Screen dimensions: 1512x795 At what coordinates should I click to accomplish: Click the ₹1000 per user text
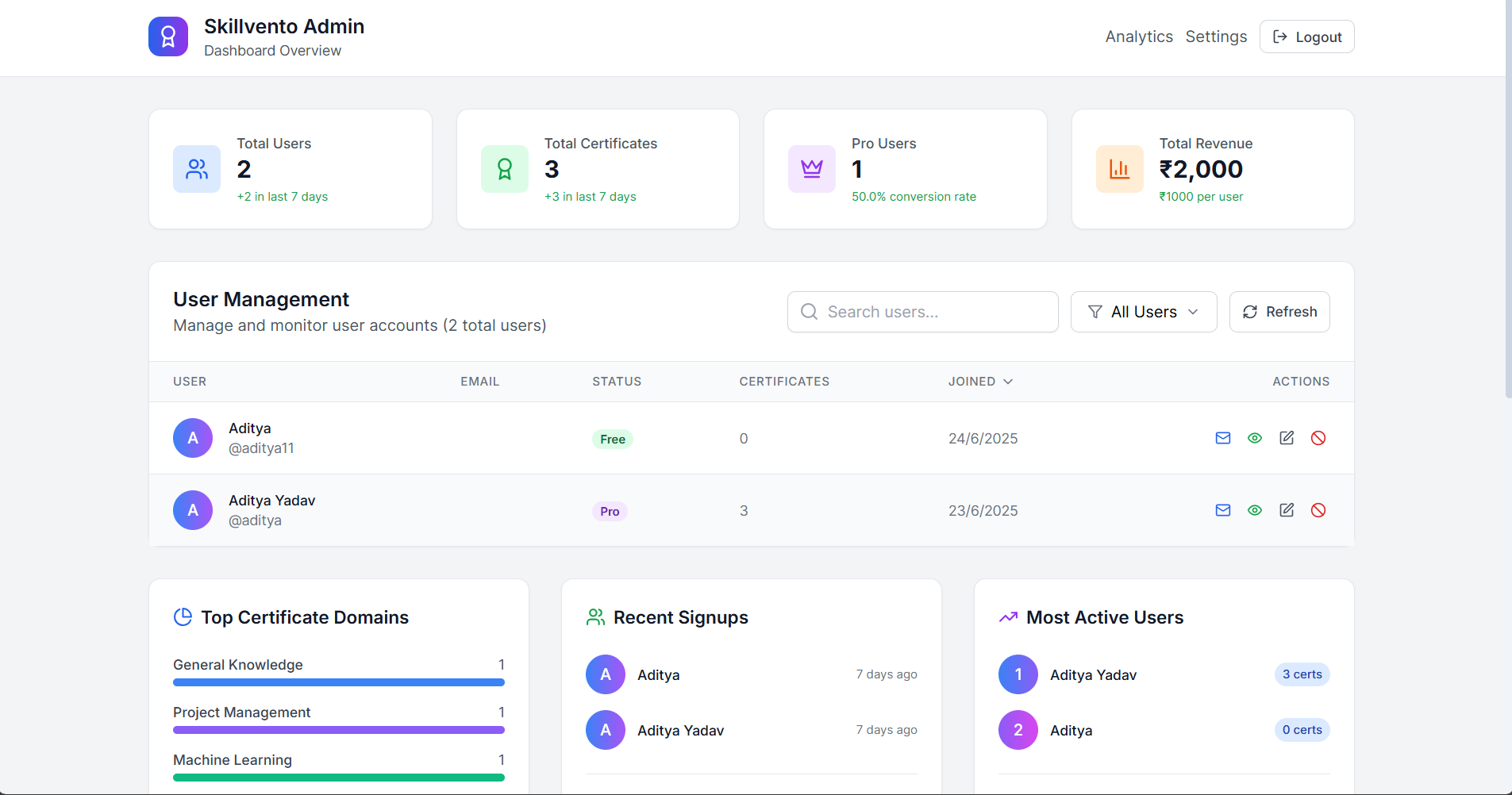pyautogui.click(x=1201, y=197)
